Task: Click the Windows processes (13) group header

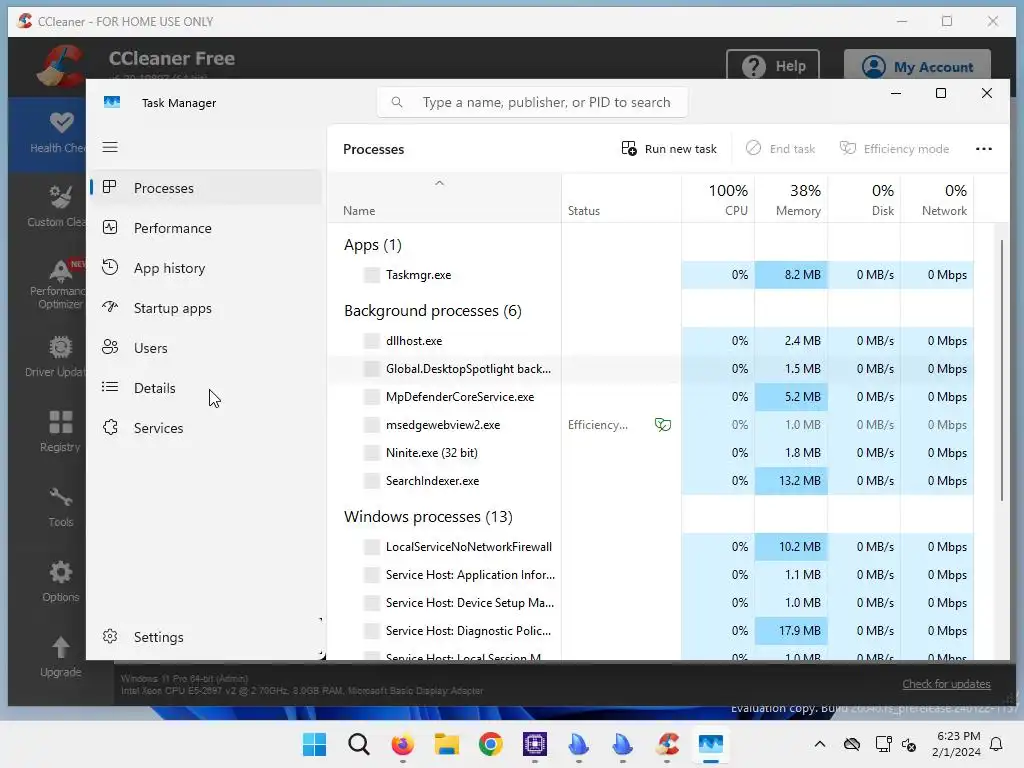Action: click(x=428, y=517)
